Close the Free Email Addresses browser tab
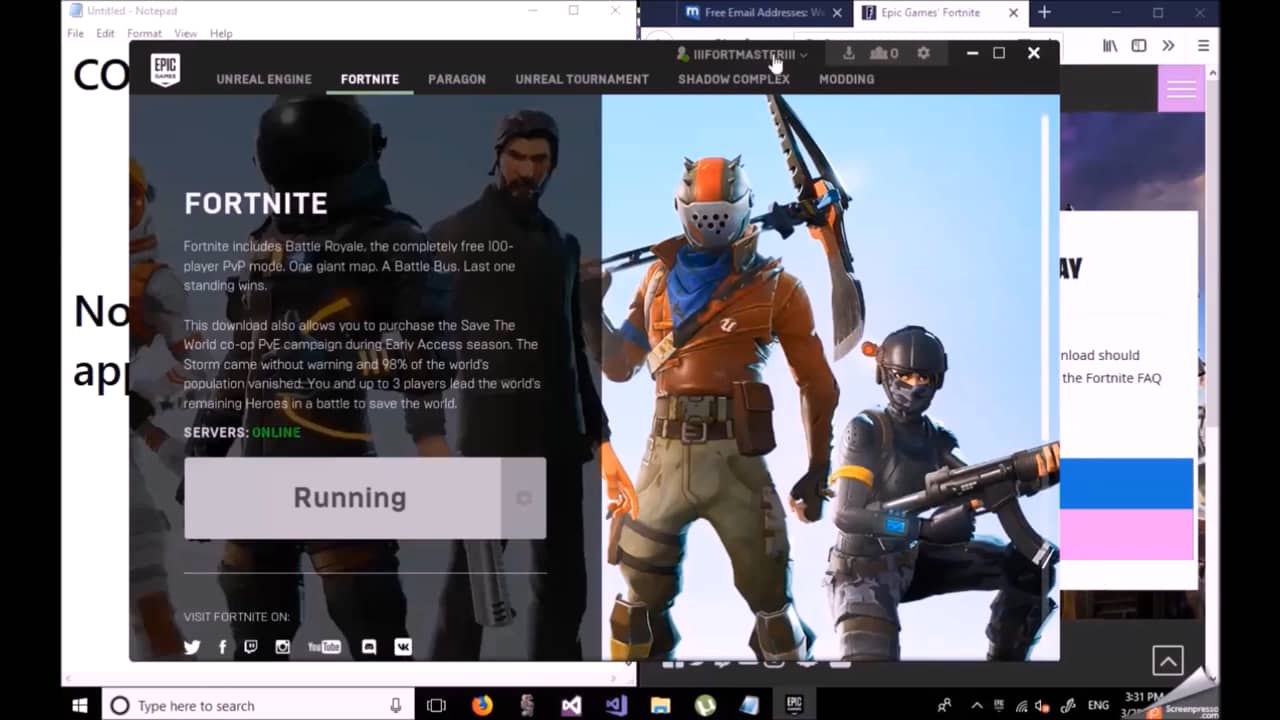The height and width of the screenshot is (720, 1280). [836, 13]
